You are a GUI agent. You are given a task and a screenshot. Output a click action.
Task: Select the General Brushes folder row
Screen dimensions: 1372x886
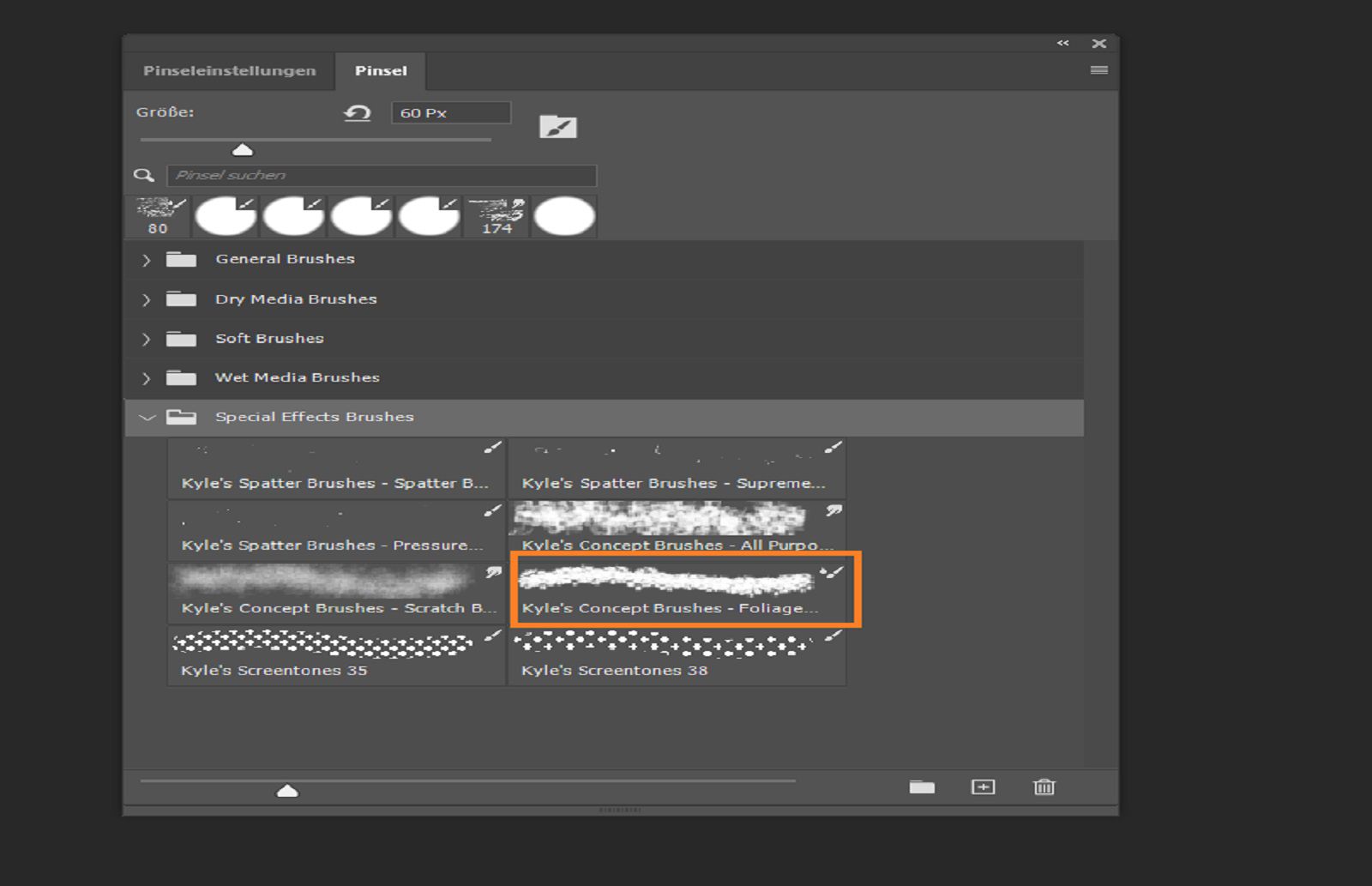click(605, 259)
